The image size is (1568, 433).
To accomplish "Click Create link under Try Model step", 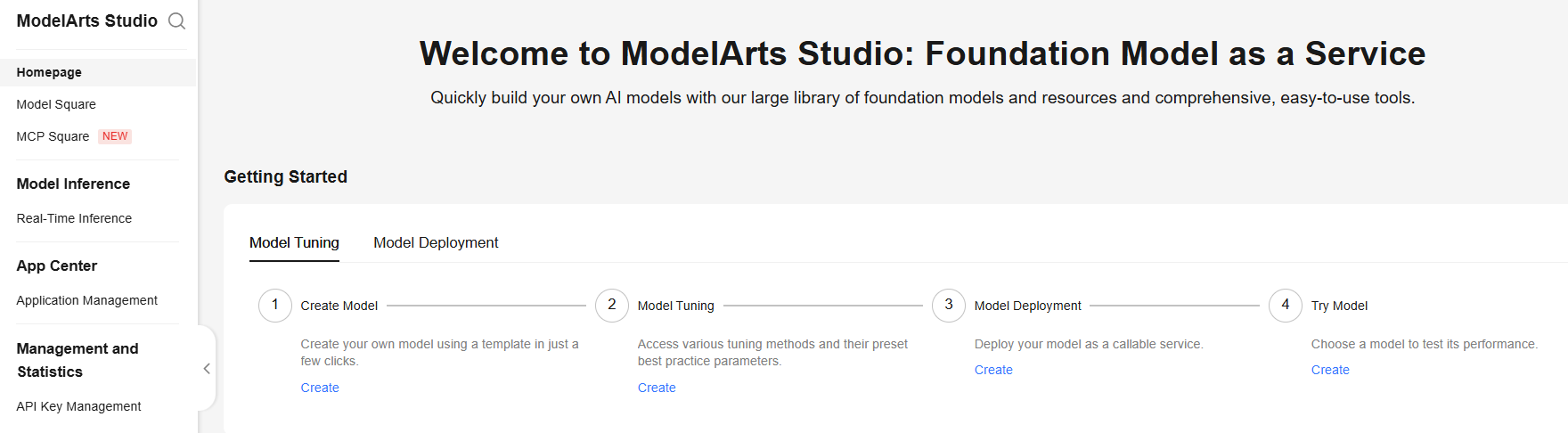I will tap(1330, 370).
